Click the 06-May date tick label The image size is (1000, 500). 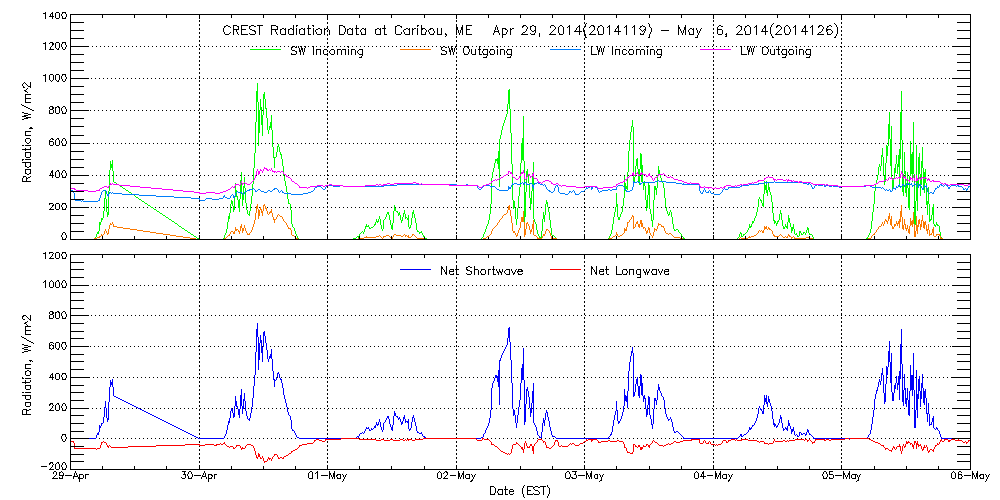point(968,477)
